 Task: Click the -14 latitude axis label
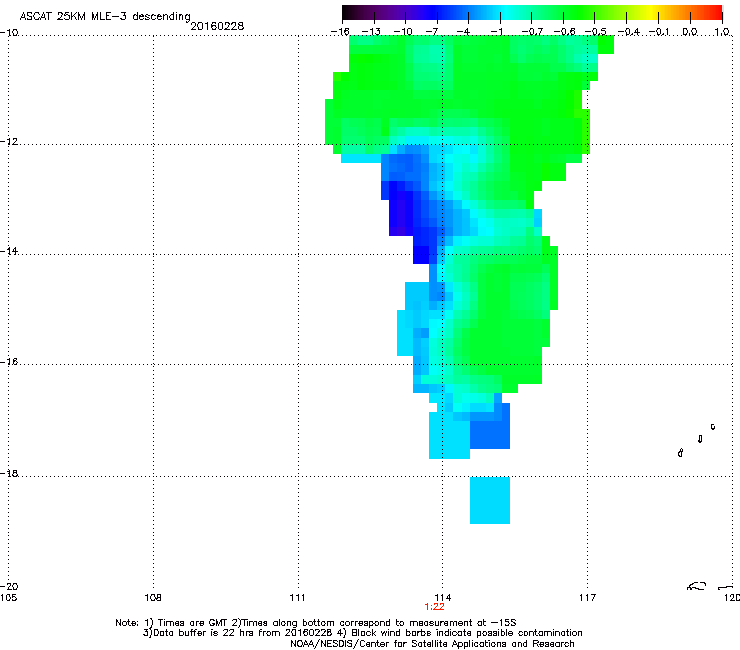[10, 251]
